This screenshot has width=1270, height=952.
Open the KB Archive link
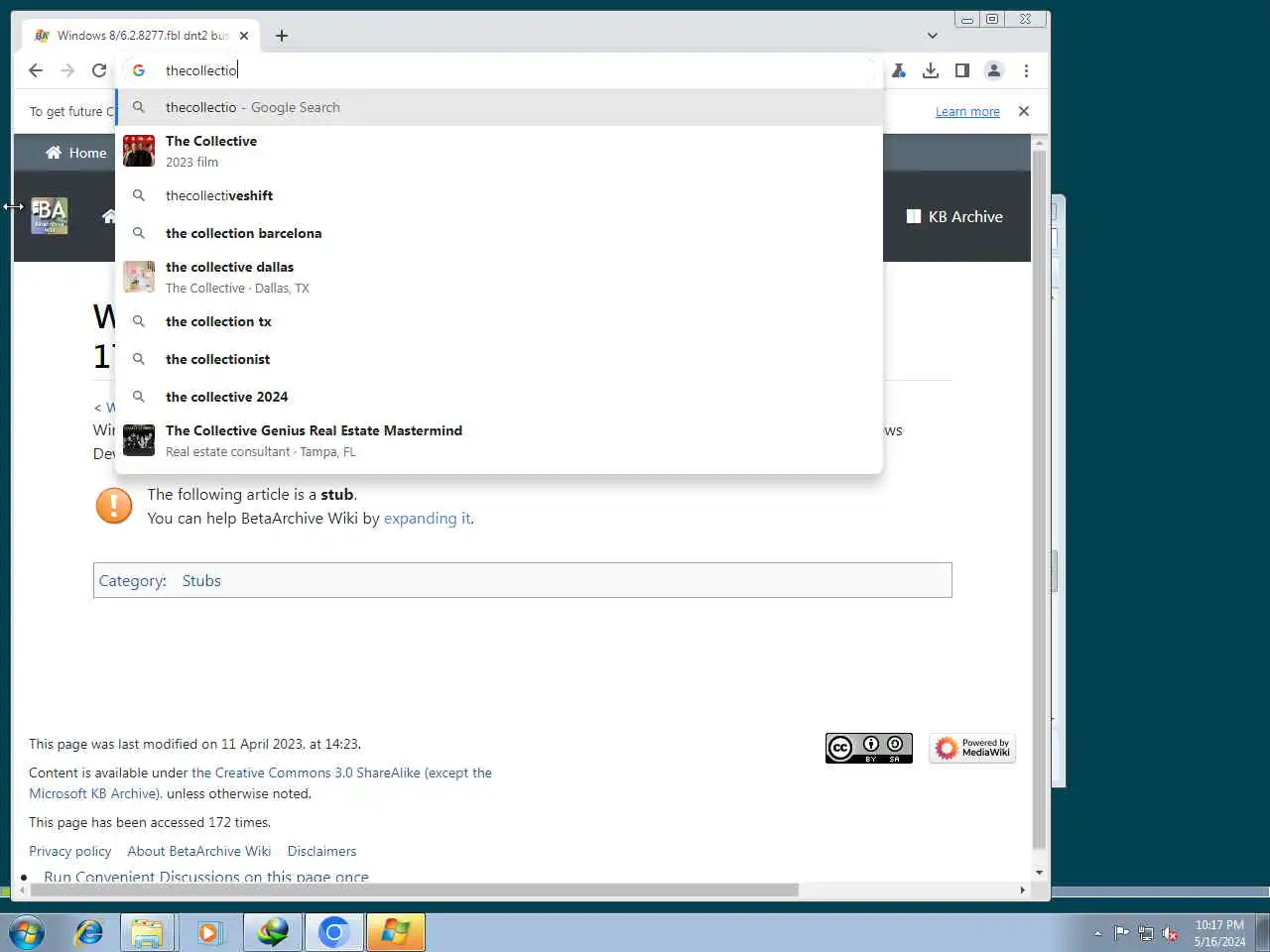[954, 216]
